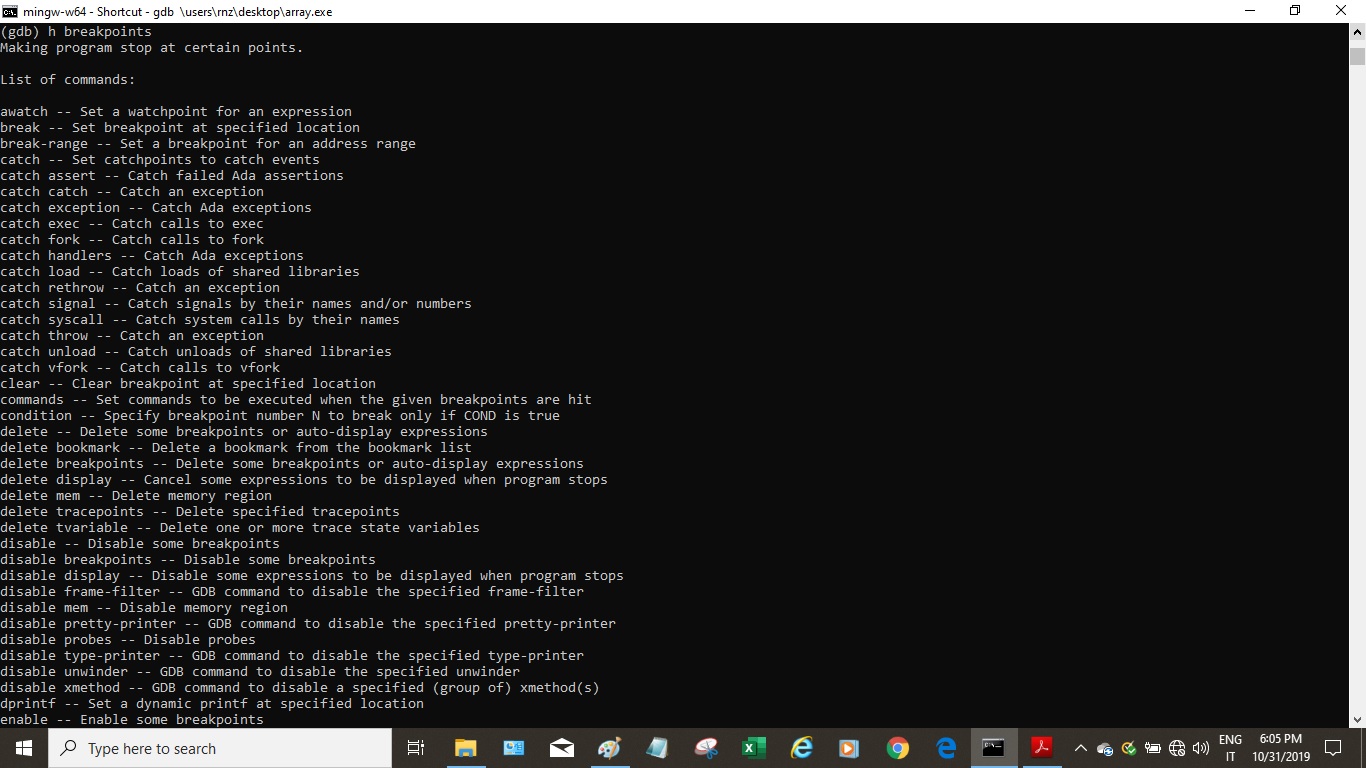Viewport: 1366px width, 768px height.
Task: Click the 'disable frame-filter' line
Action: tap(292, 592)
